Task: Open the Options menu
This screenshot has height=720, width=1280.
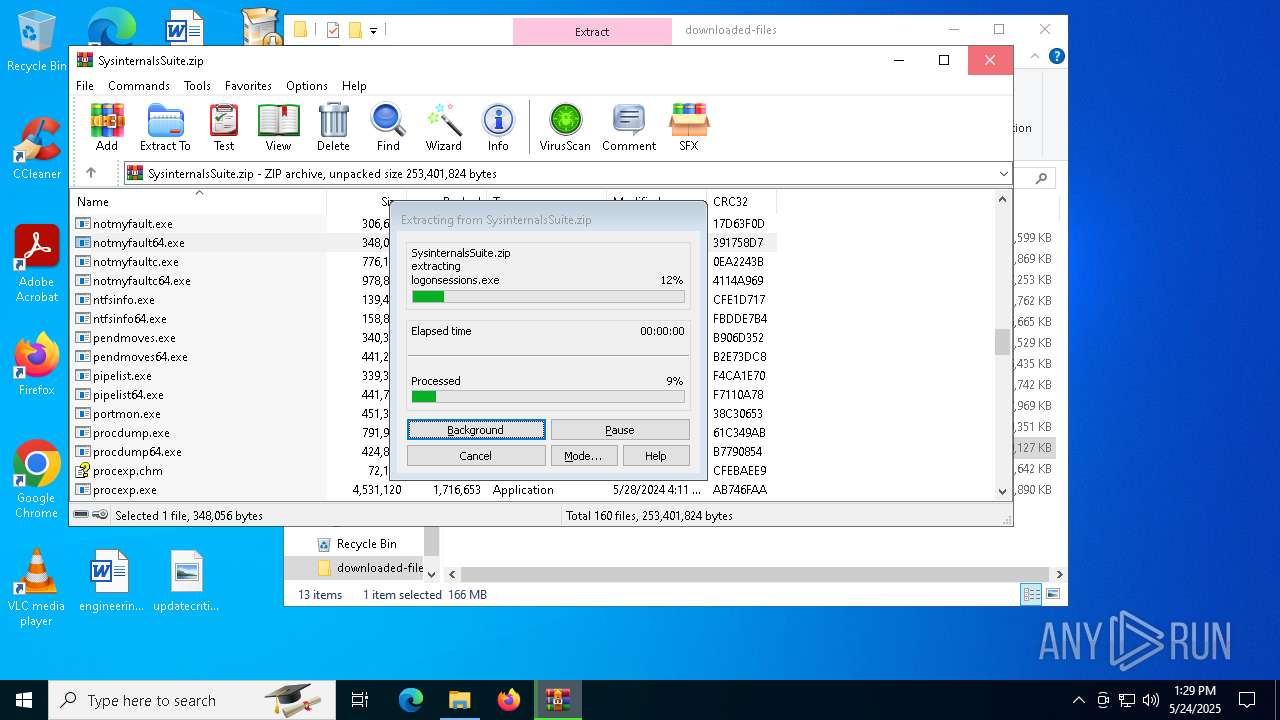Action: (306, 86)
